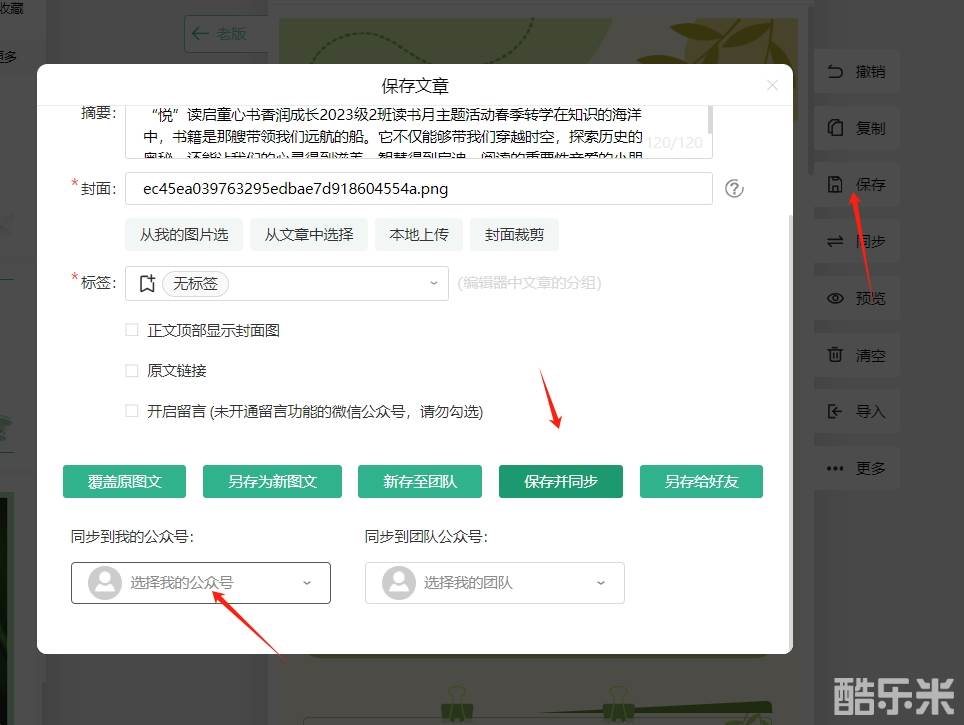Open the more (更多) three-dots menu
The height and width of the screenshot is (725, 964).
(x=835, y=468)
